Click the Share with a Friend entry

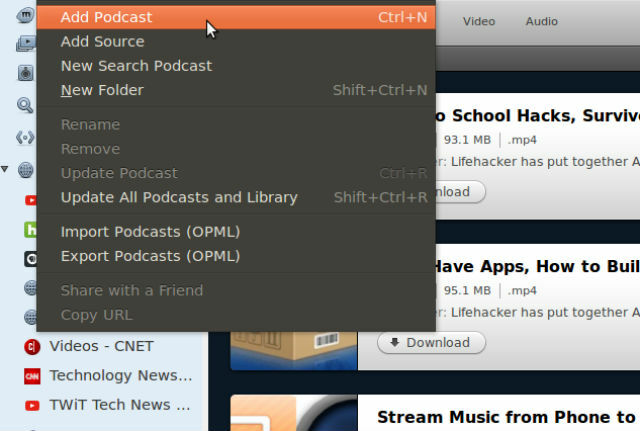tap(236, 291)
